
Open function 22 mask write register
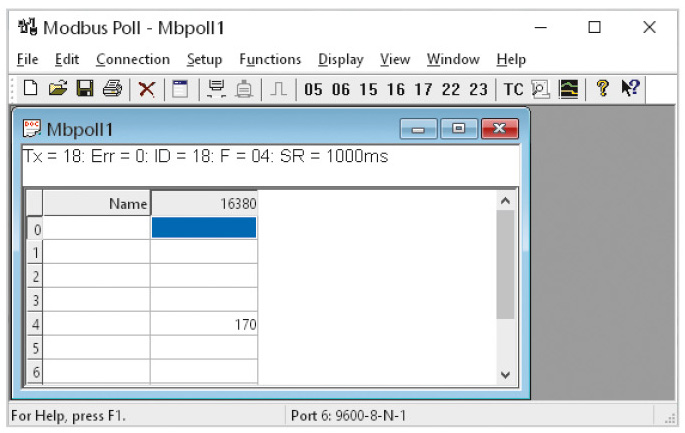pyautogui.click(x=450, y=90)
